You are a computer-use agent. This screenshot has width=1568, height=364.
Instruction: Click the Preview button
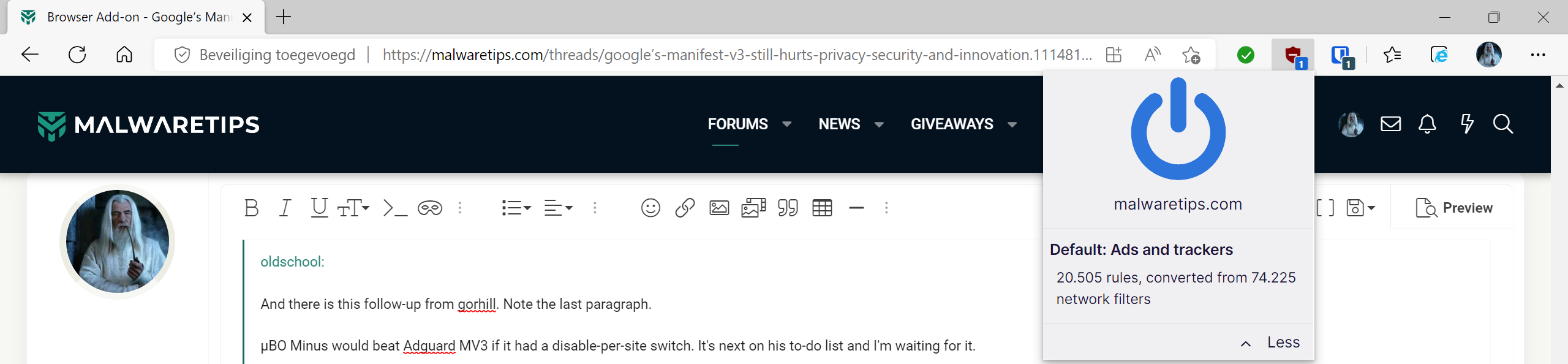(1454, 208)
